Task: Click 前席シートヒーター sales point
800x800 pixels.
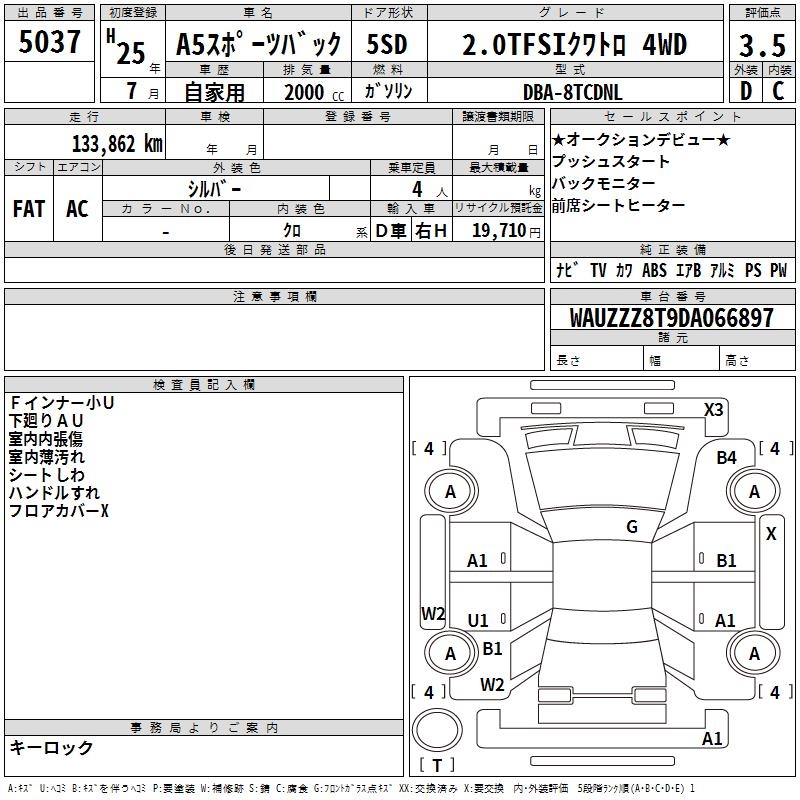Action: tap(618, 205)
